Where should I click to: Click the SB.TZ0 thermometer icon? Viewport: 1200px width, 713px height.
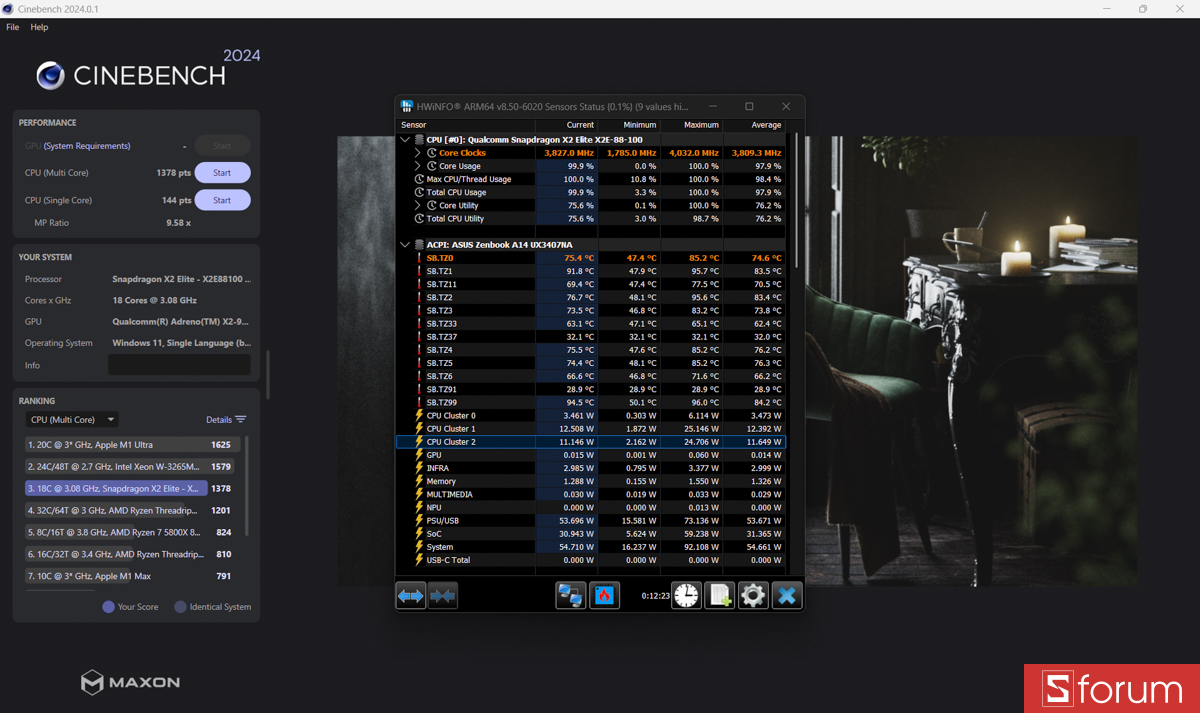pos(420,258)
